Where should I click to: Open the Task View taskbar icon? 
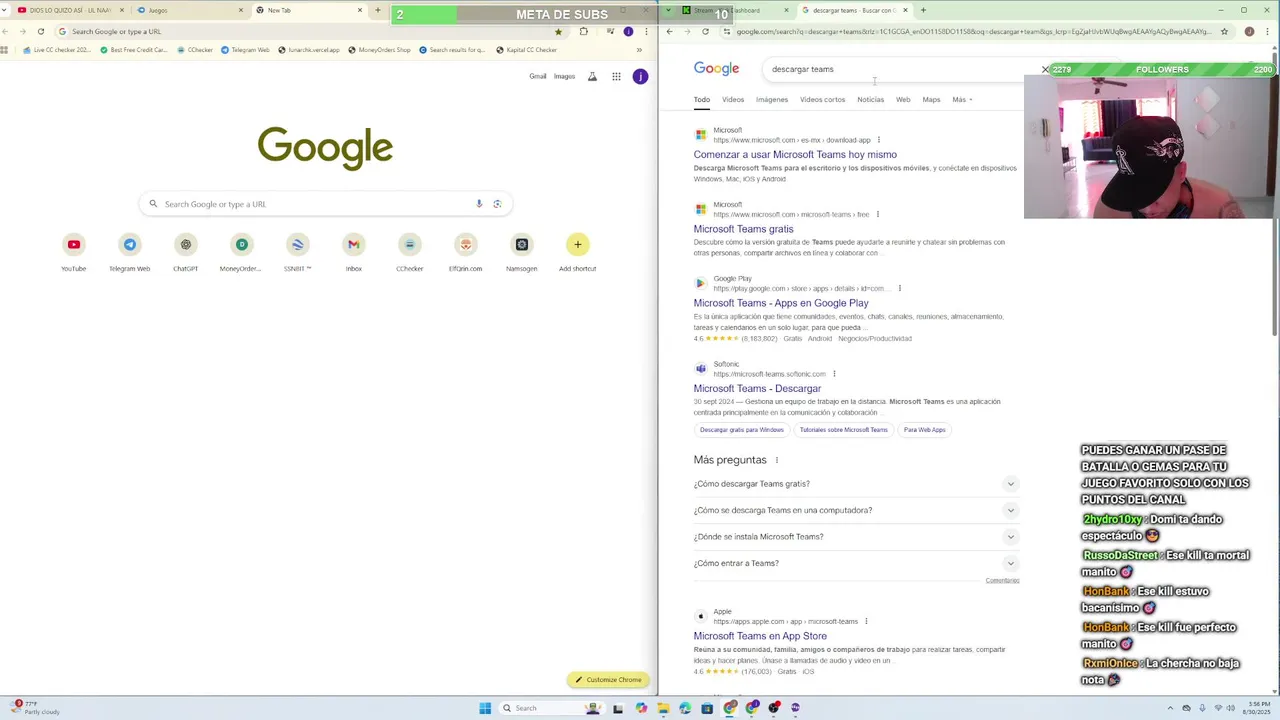point(618,708)
